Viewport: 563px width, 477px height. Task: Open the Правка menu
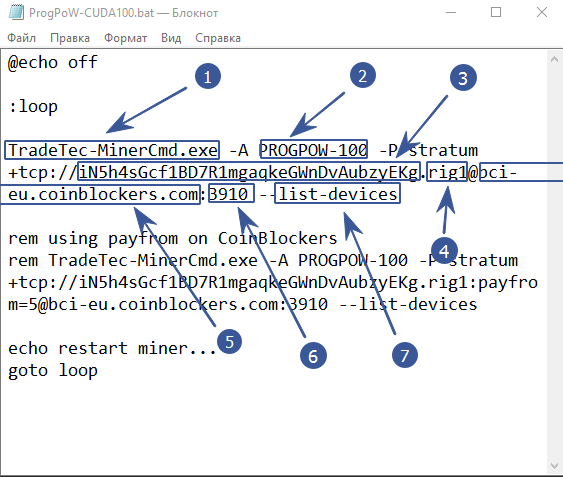[x=70, y=38]
